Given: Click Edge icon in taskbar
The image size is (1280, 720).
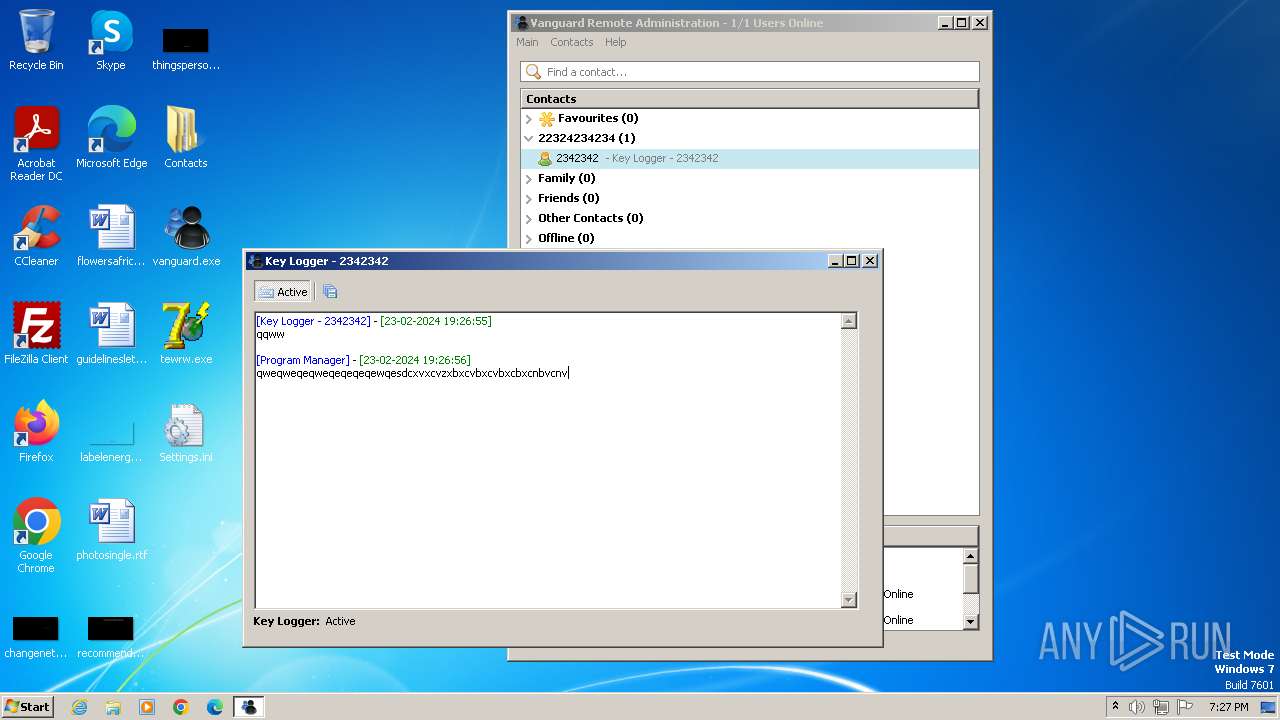Looking at the screenshot, I should tap(215, 707).
